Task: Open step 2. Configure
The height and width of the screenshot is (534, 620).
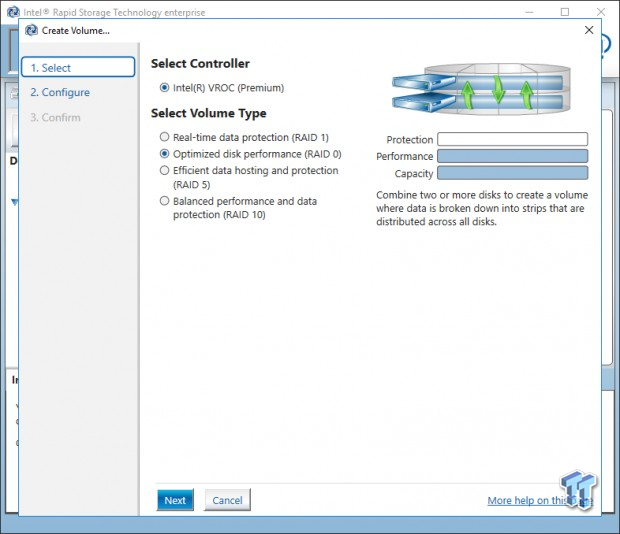Action: (60, 92)
